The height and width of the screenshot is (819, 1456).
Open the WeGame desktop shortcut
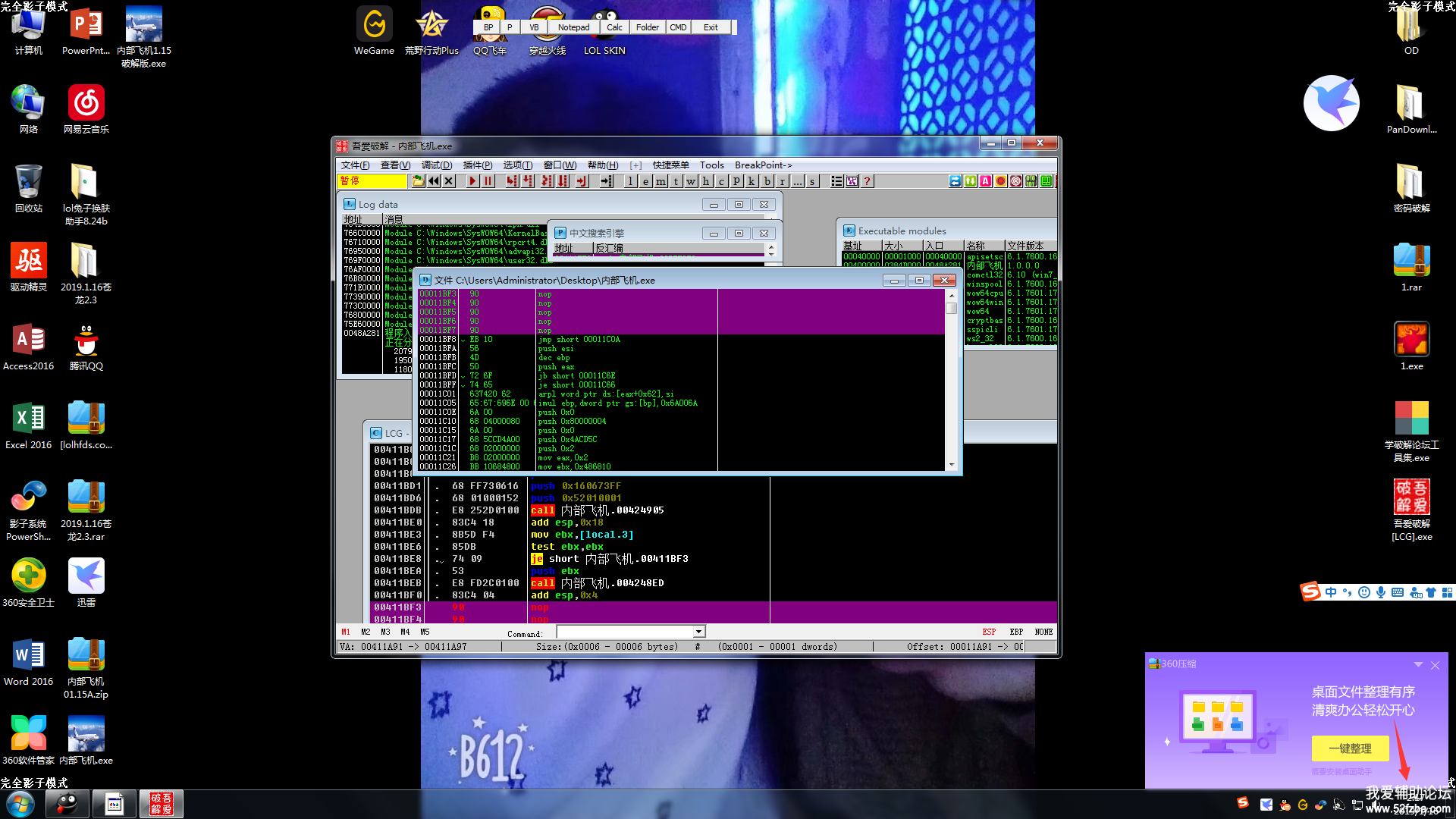point(374,31)
